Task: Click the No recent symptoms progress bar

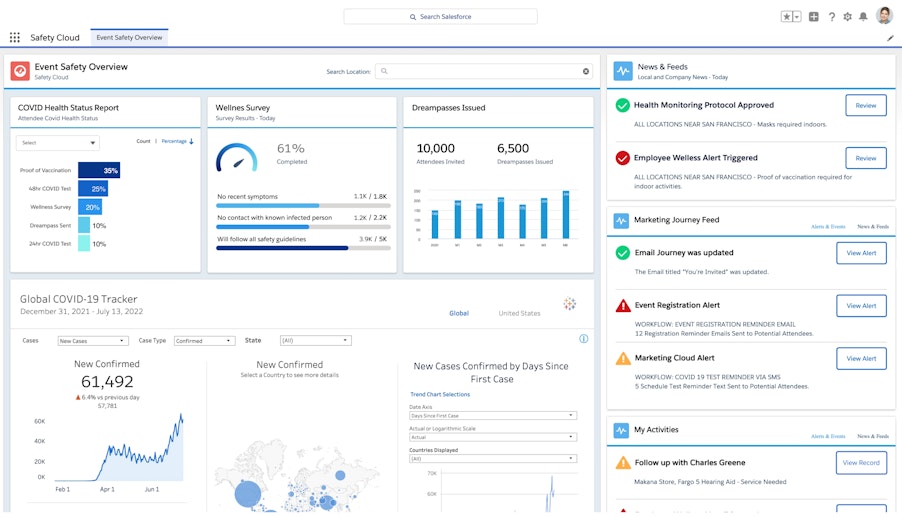Action: pos(303,205)
